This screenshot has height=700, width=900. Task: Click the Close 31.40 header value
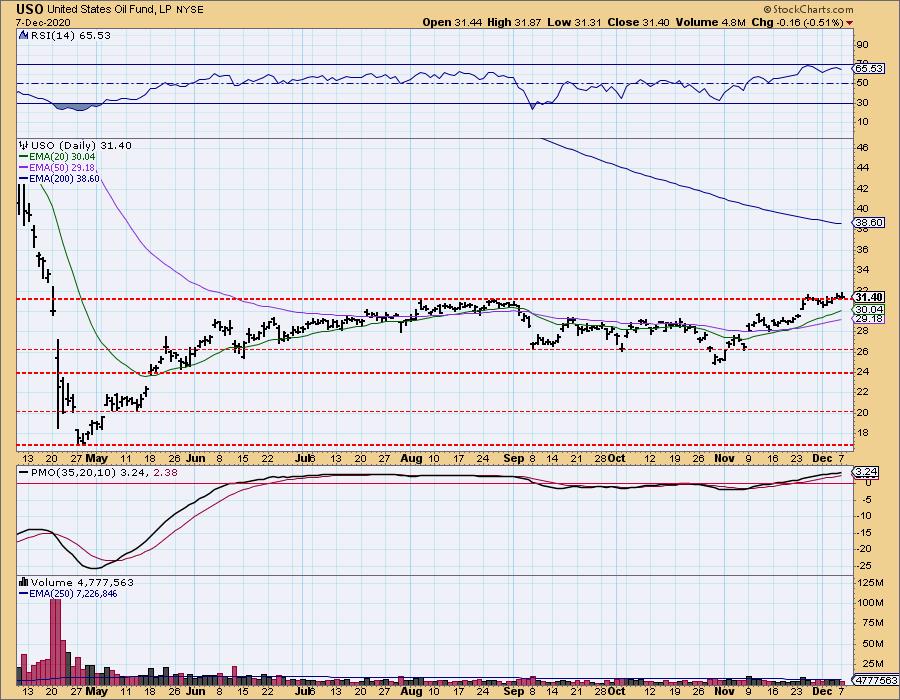click(x=639, y=22)
